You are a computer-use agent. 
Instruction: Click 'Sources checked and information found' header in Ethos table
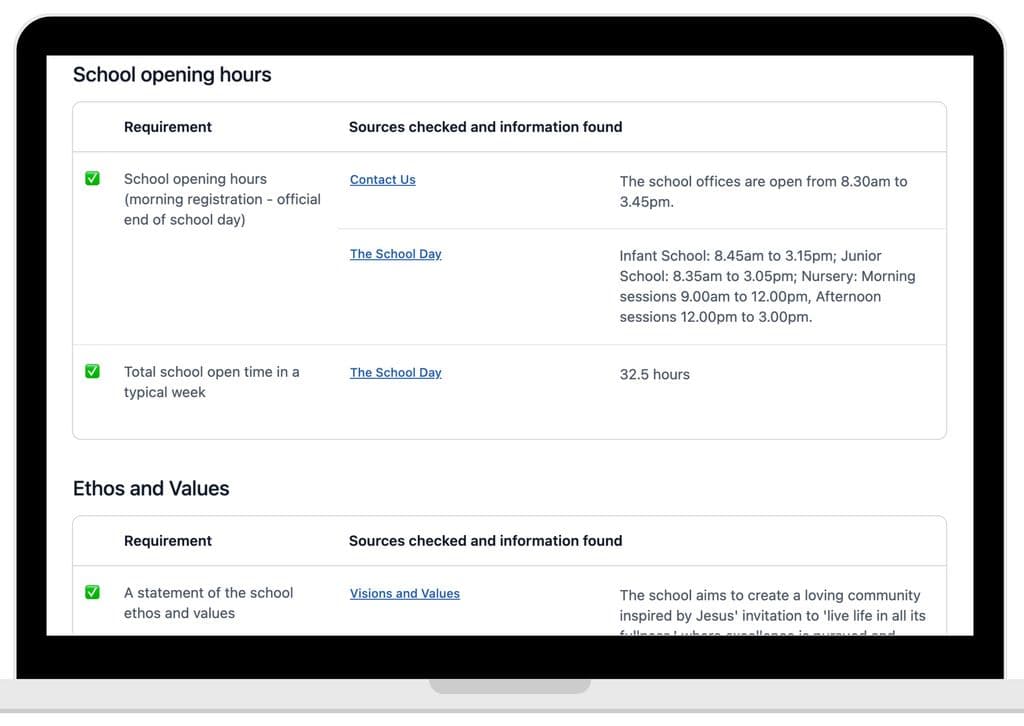point(485,541)
